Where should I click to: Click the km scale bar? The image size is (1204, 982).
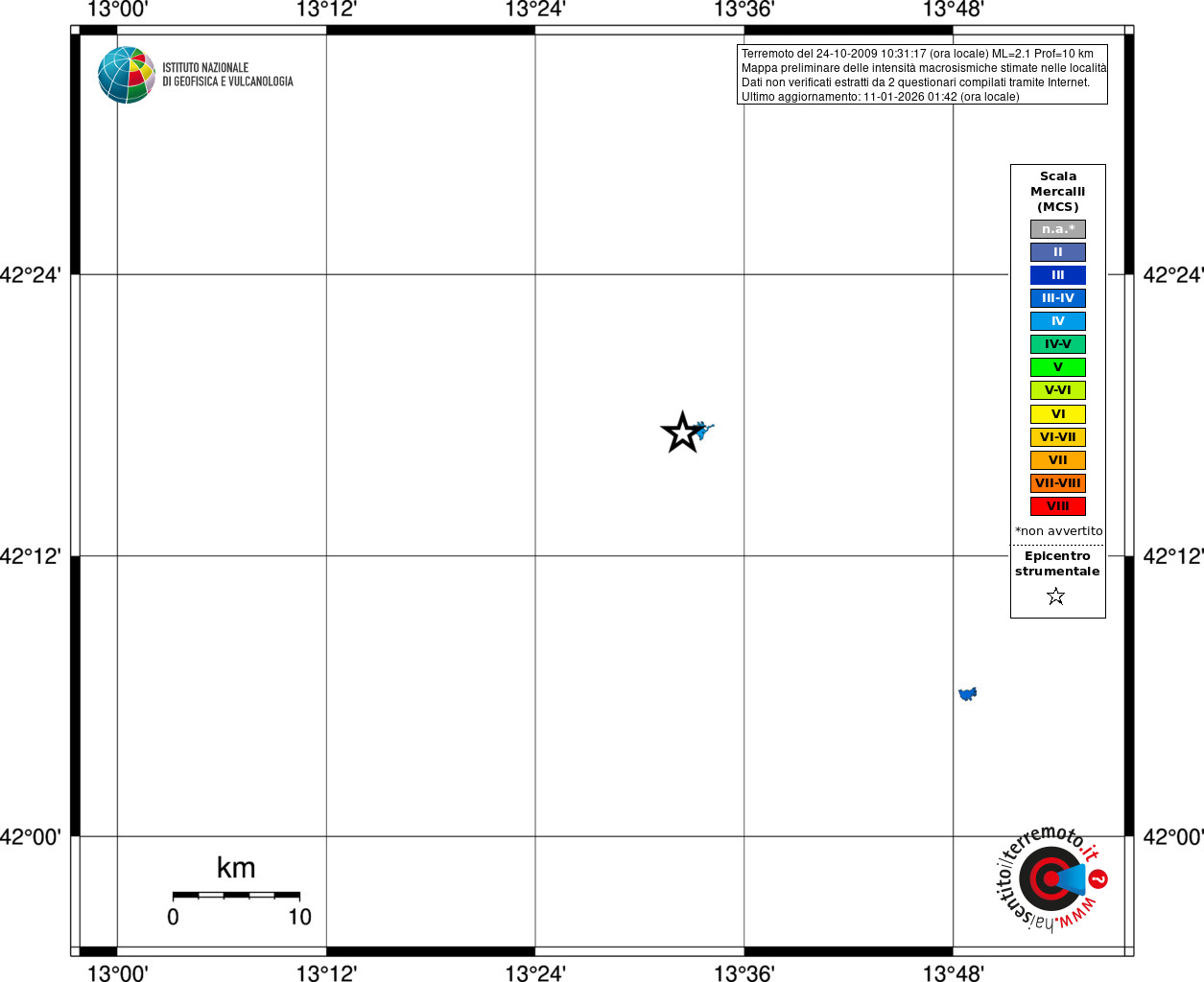coord(236,896)
